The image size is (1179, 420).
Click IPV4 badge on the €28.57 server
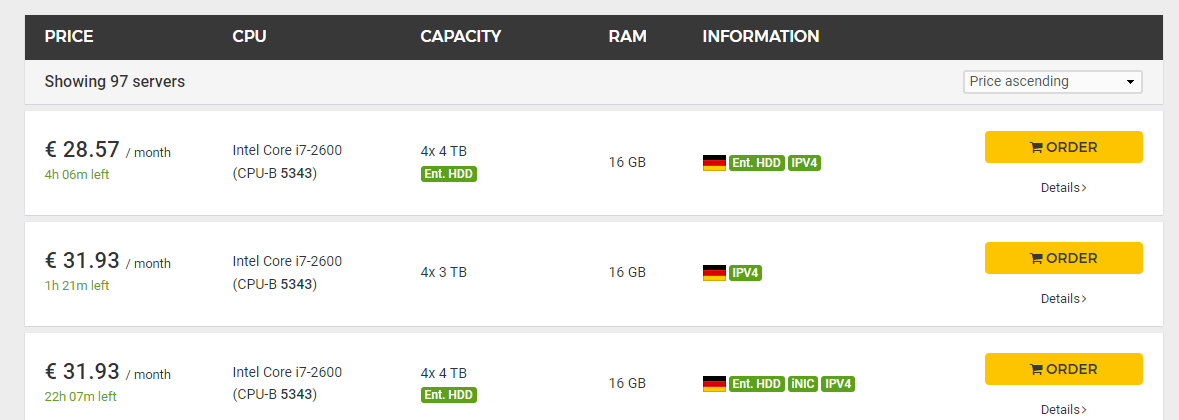(805, 163)
